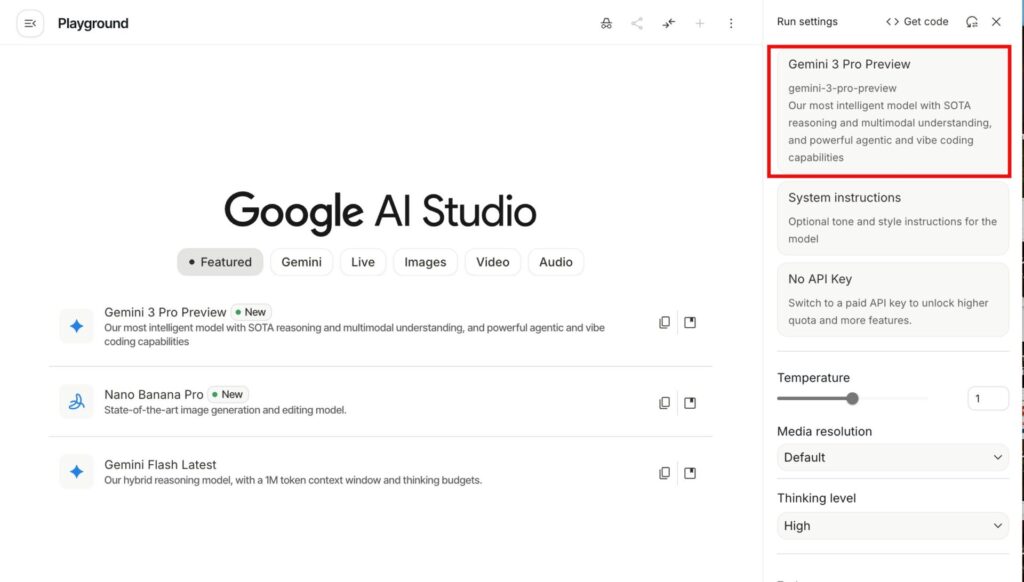Click the compare-arrows icon in the toolbar
Image resolution: width=1024 pixels, height=582 pixels.
[x=668, y=22]
